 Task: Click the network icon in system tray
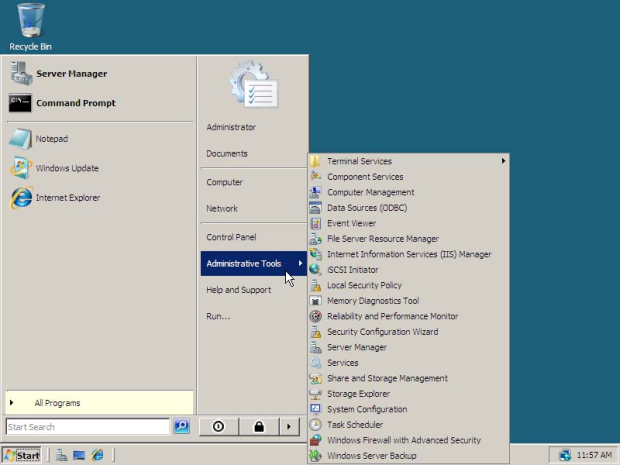point(565,455)
